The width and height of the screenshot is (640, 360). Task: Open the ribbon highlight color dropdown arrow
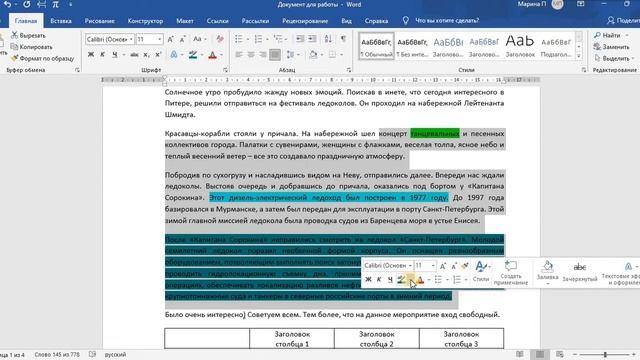[x=202, y=54]
